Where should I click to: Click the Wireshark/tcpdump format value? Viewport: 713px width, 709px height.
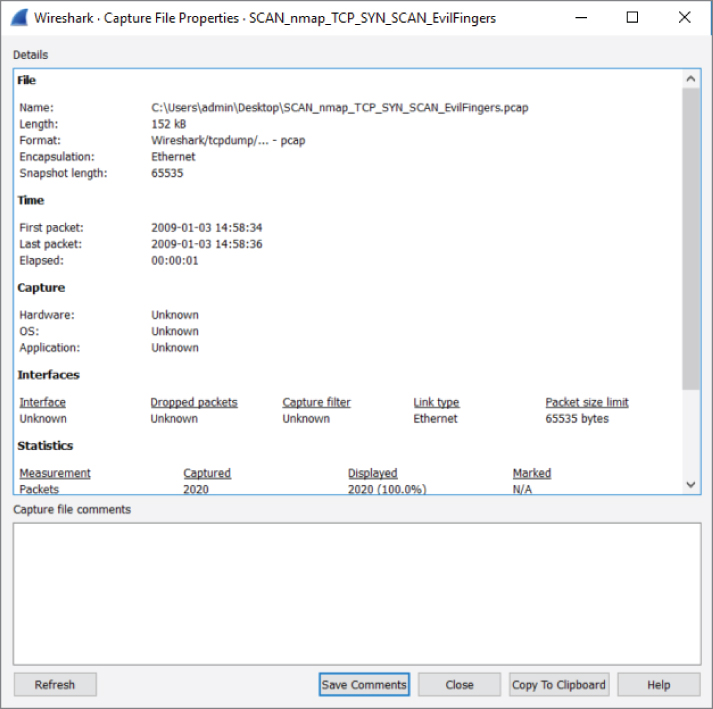(228, 141)
